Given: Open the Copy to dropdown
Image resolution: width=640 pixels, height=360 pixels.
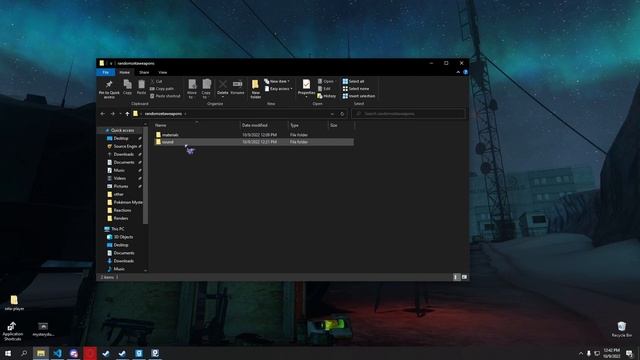Looking at the screenshot, I should tap(206, 89).
